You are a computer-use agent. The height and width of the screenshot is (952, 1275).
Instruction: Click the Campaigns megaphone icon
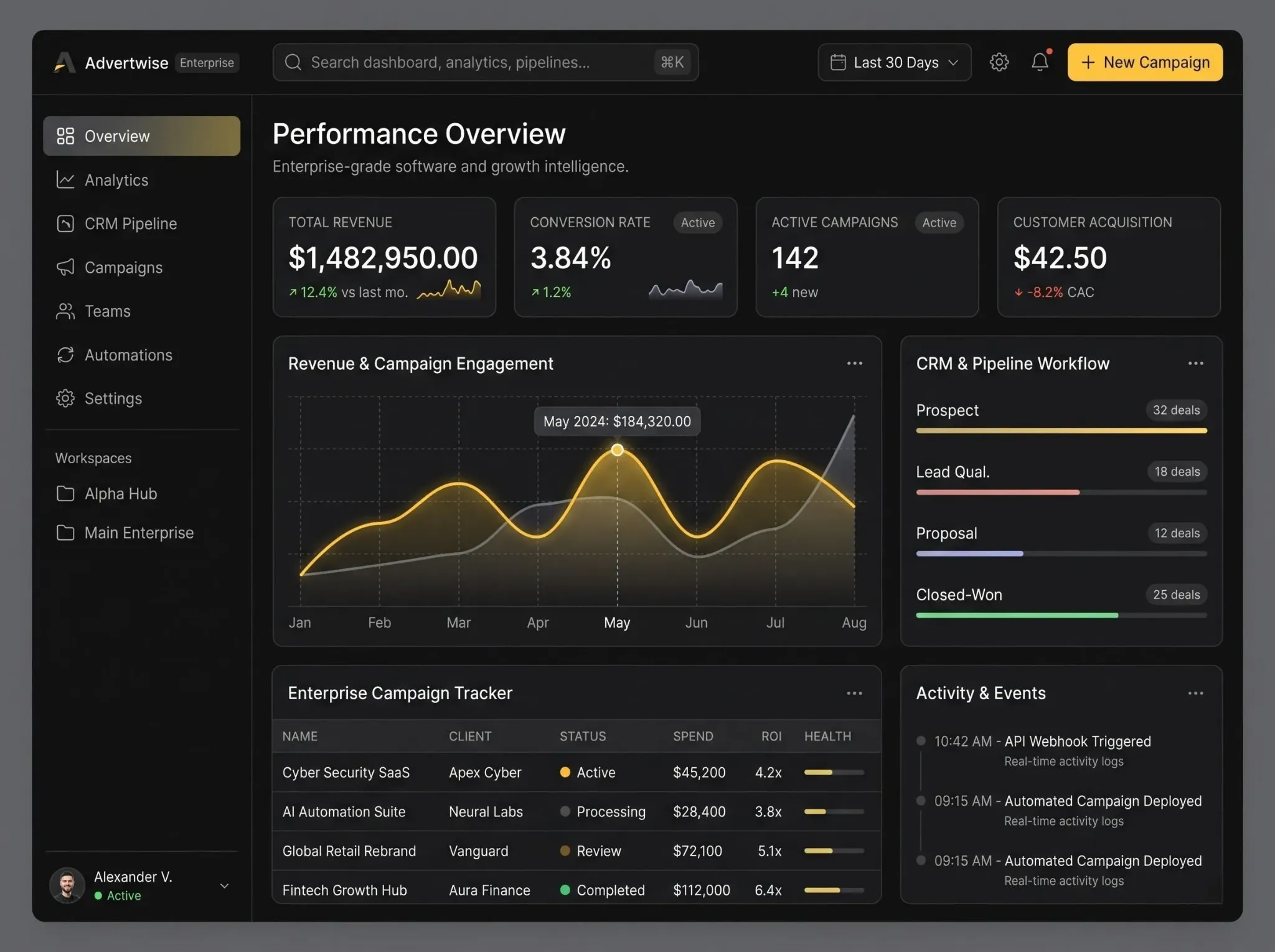(x=65, y=267)
